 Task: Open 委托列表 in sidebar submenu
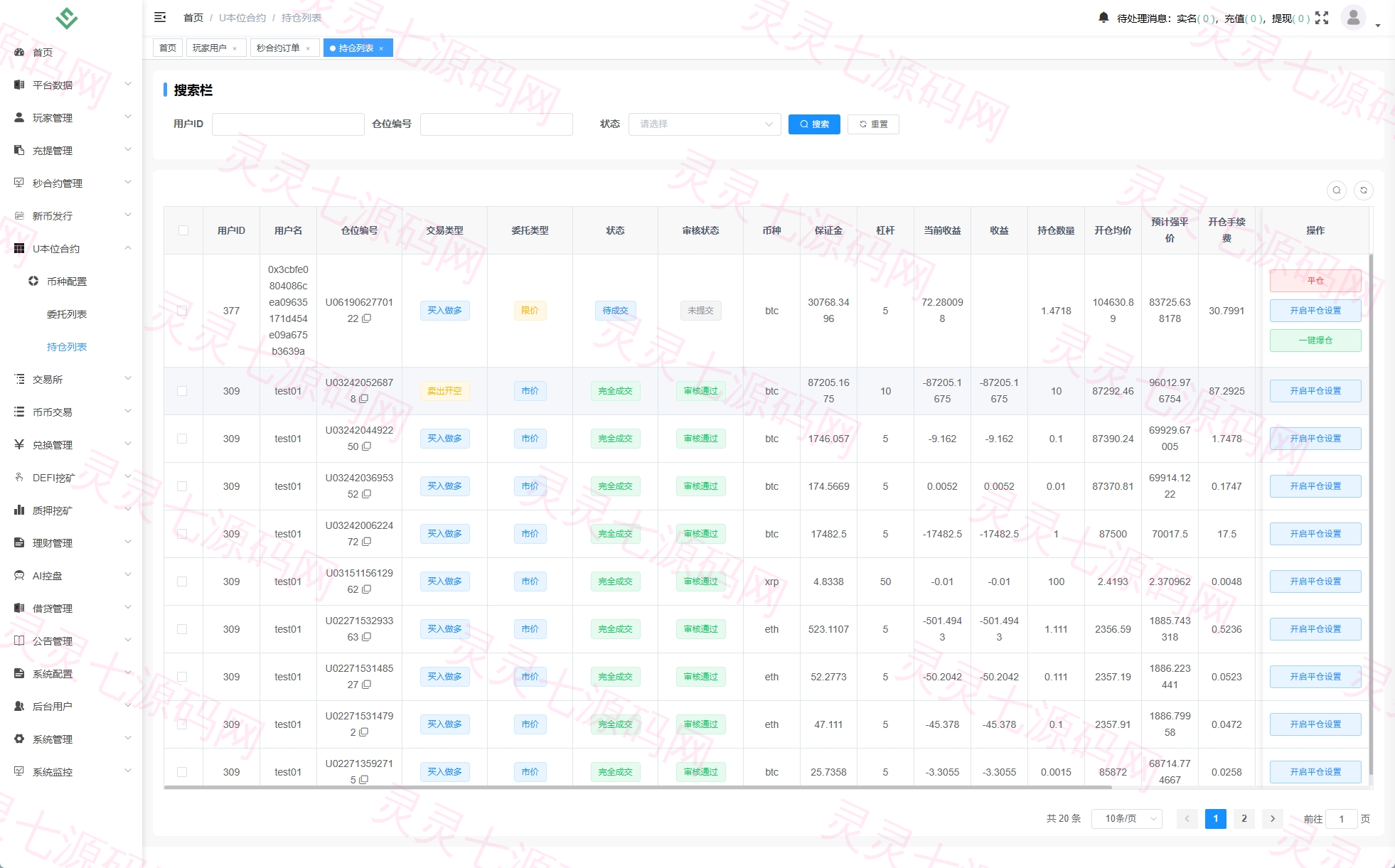67,314
